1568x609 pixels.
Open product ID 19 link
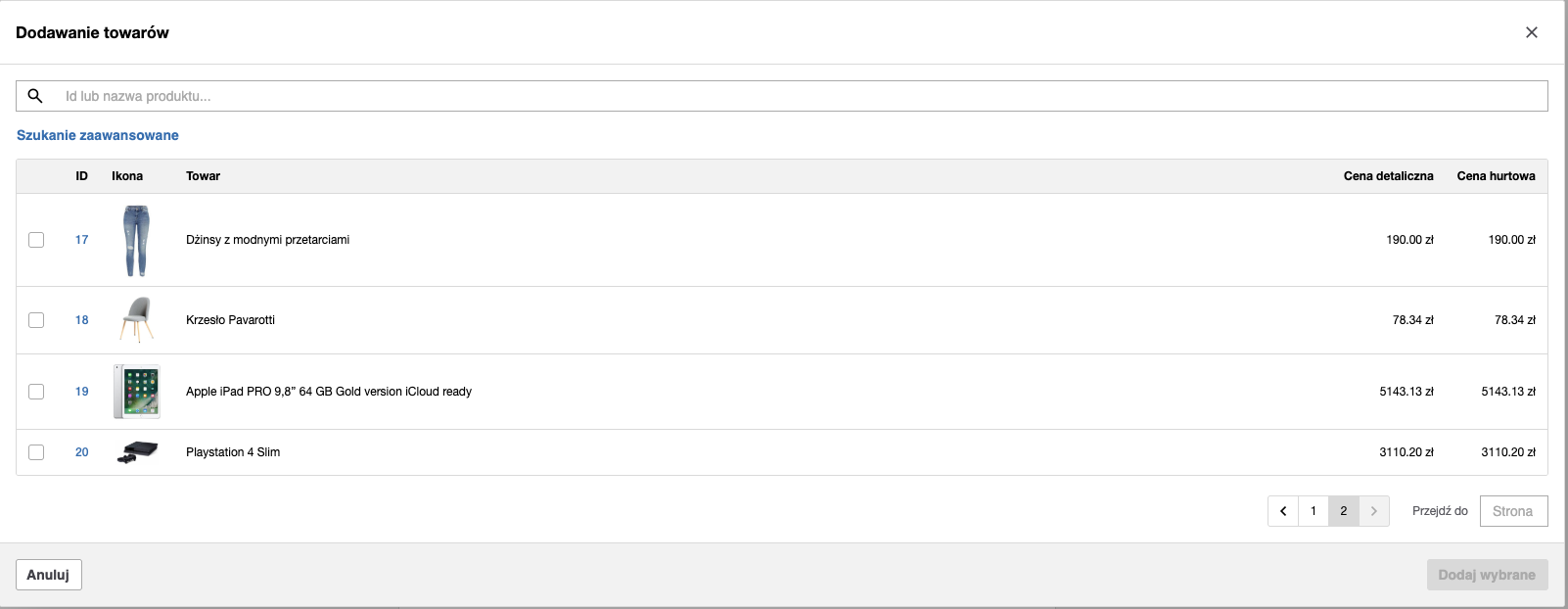pos(82,392)
